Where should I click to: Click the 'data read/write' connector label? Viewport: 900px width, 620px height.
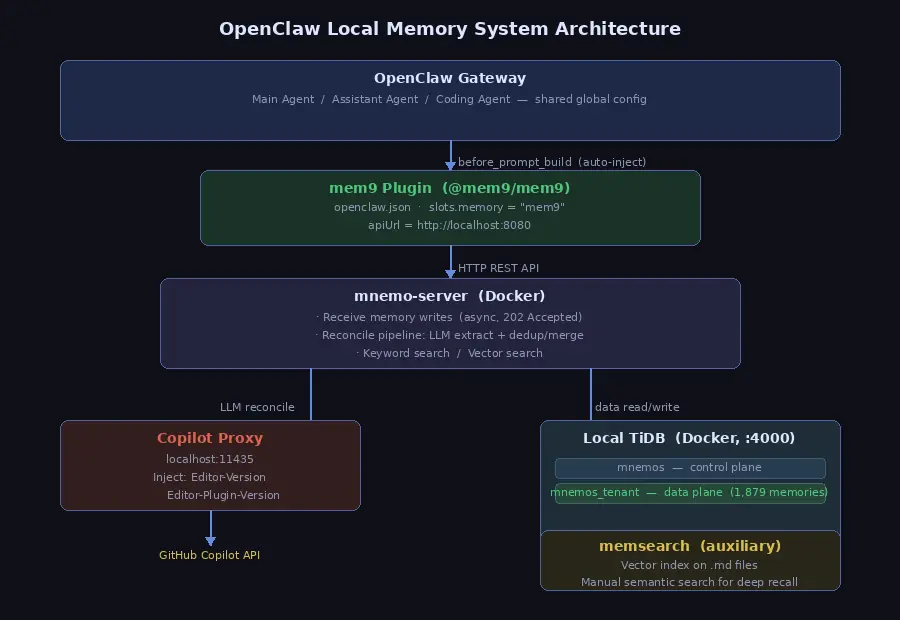pos(637,407)
